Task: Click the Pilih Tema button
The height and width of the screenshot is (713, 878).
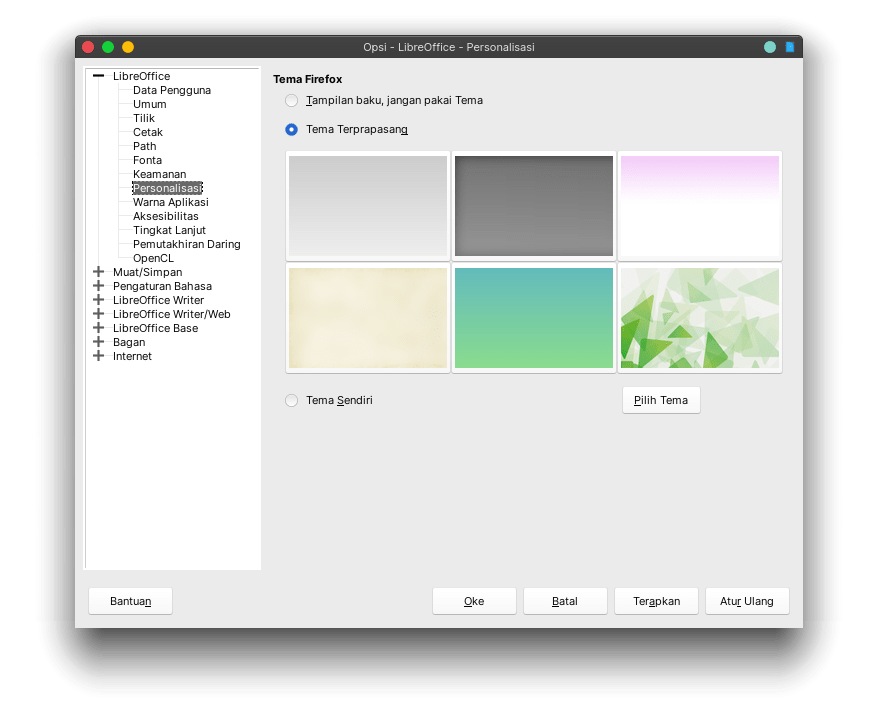Action: click(661, 400)
